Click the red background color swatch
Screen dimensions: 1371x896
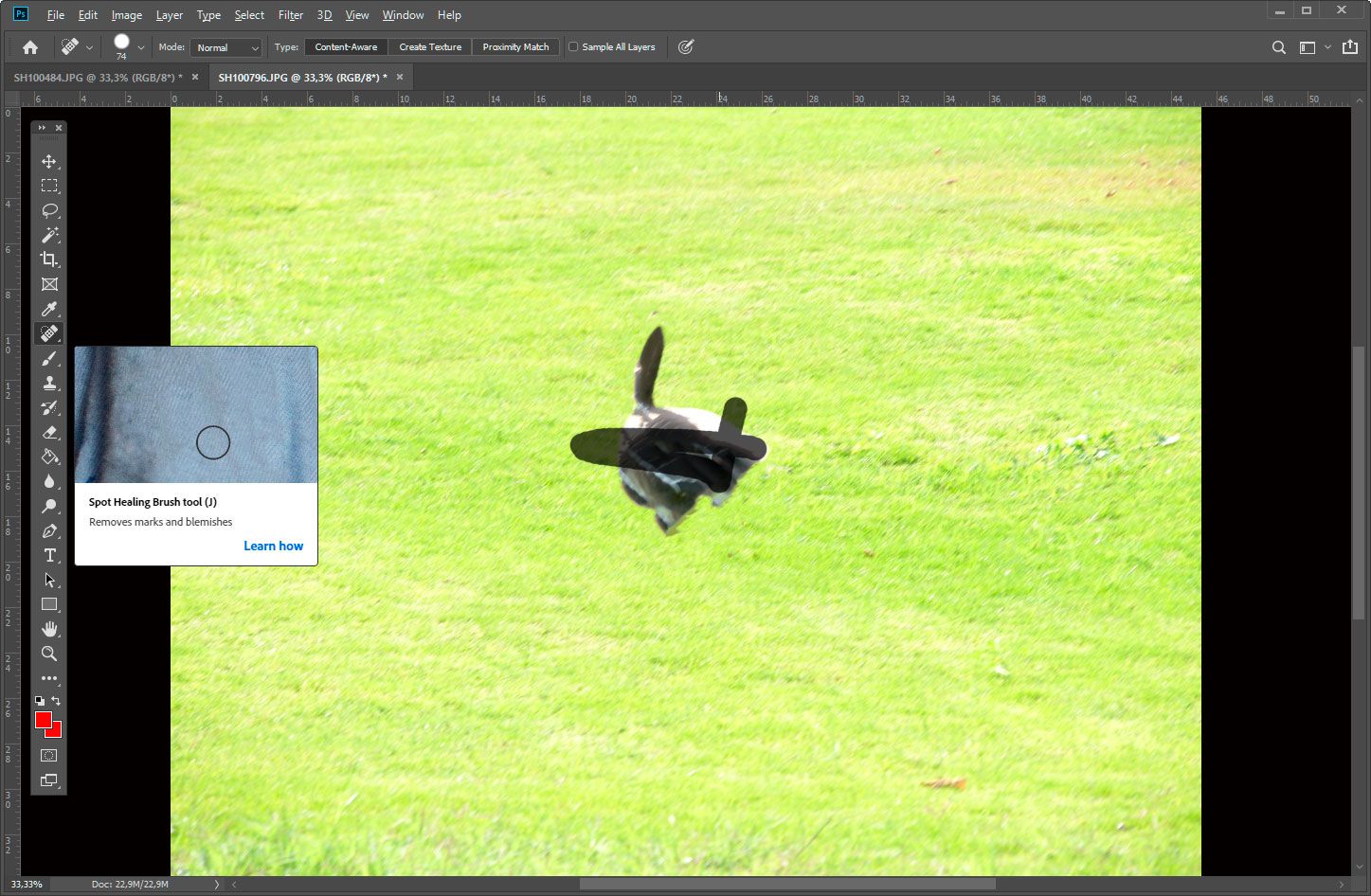(57, 732)
